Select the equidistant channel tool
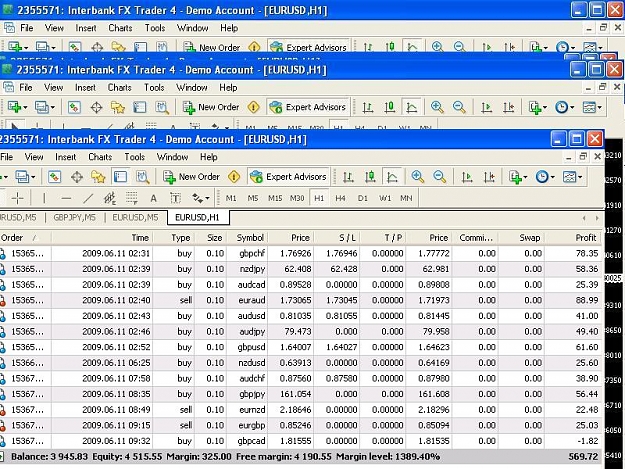This screenshot has height=469, width=625. 110,198
